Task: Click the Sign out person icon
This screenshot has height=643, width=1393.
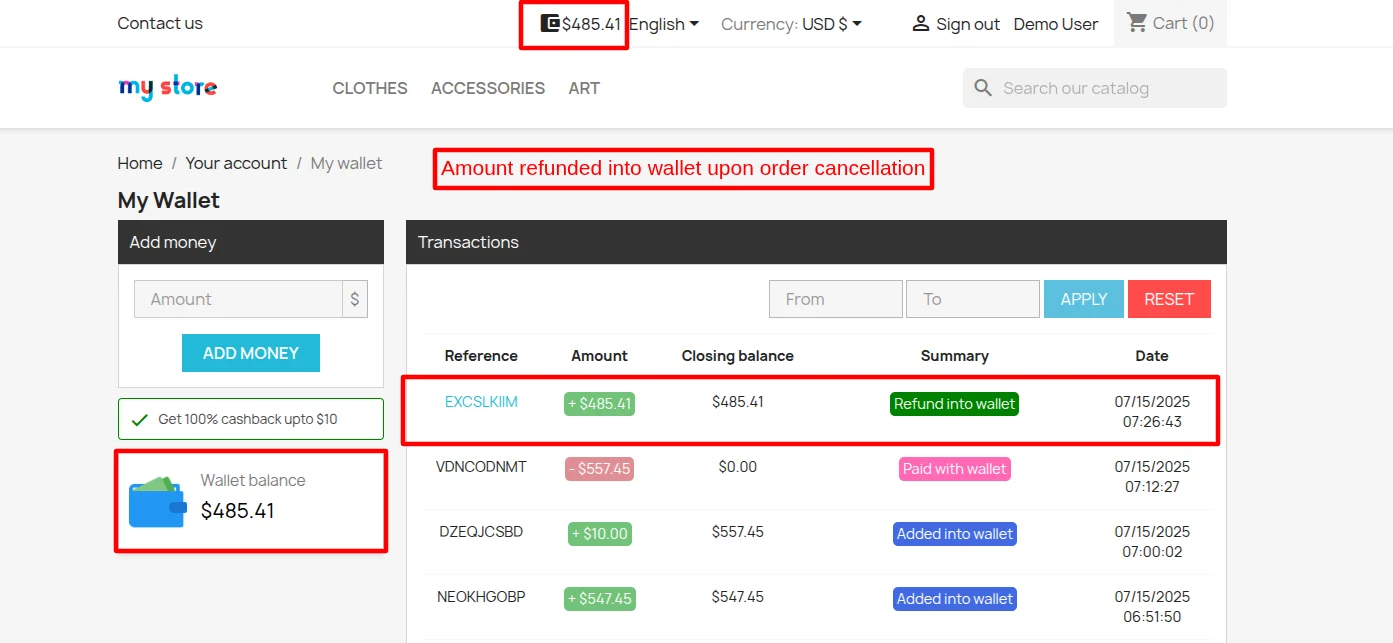Action: (921, 23)
